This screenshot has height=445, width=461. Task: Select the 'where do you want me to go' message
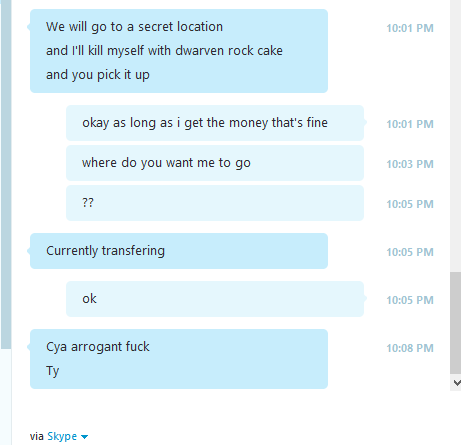215,163
